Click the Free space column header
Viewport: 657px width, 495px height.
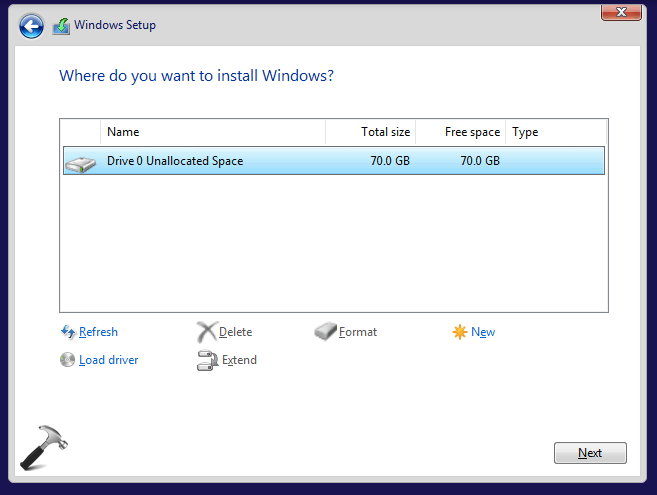460,132
